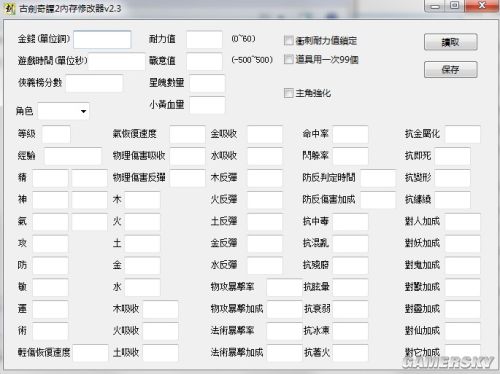Screen dimensions: 500x374
Task: Click the 物攻暴擊率 input field
Action: click(x=284, y=288)
